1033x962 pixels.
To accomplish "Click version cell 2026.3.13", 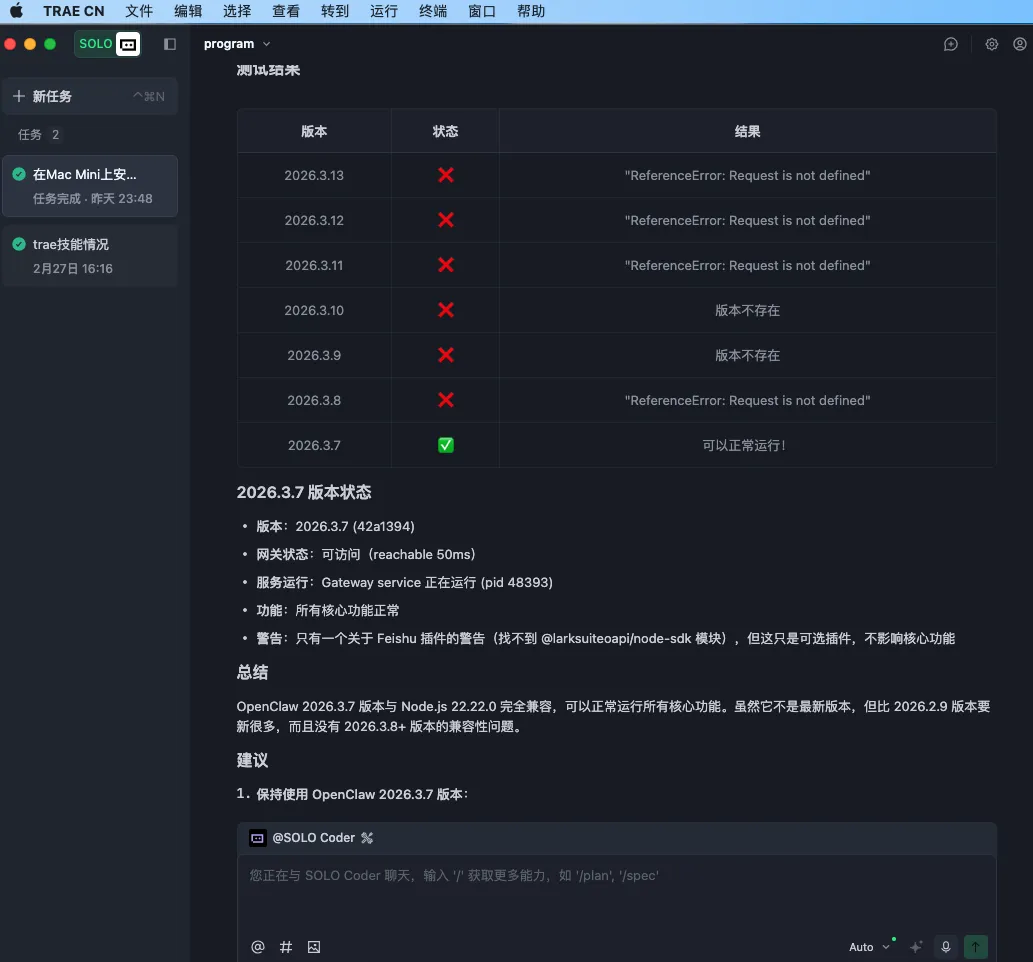I will coord(314,175).
